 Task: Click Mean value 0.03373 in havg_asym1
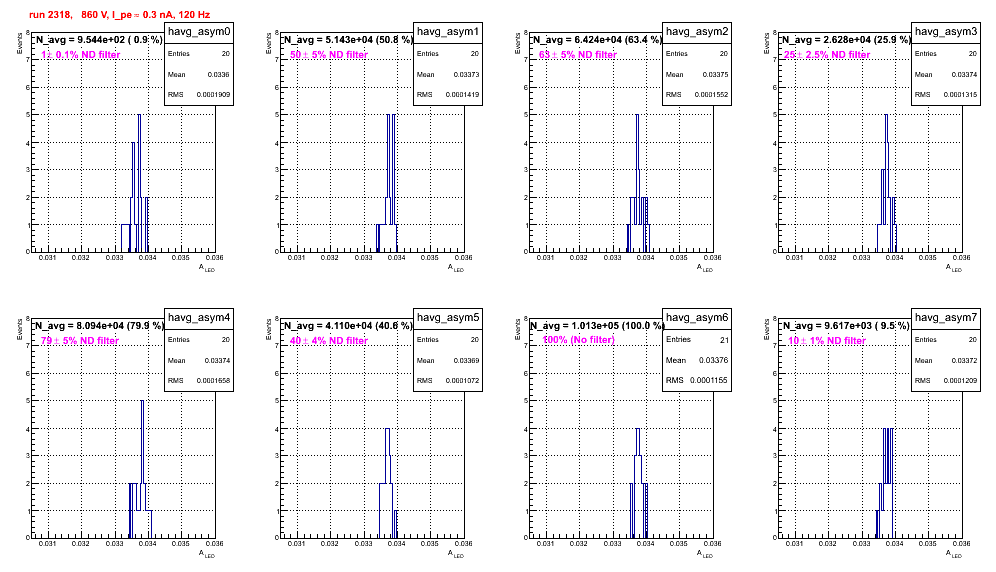466,74
